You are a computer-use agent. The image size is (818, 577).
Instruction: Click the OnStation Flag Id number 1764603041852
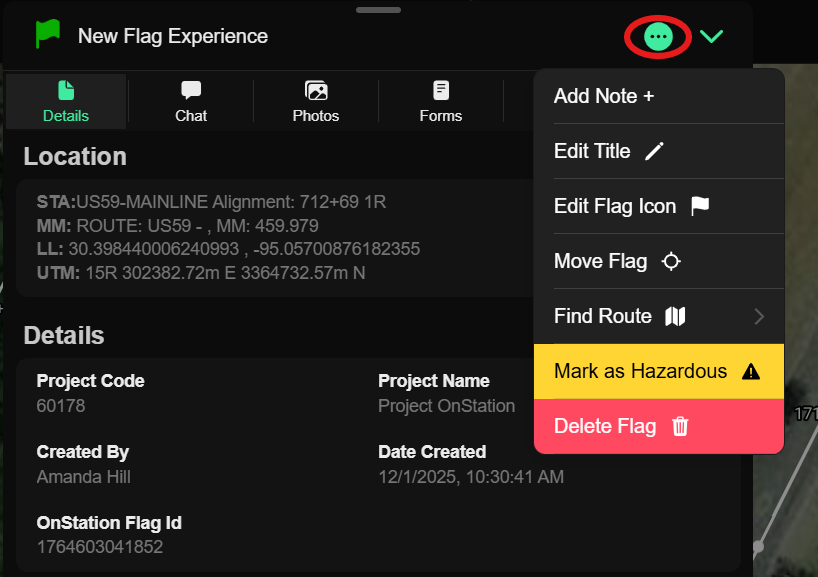pyautogui.click(x=100, y=547)
